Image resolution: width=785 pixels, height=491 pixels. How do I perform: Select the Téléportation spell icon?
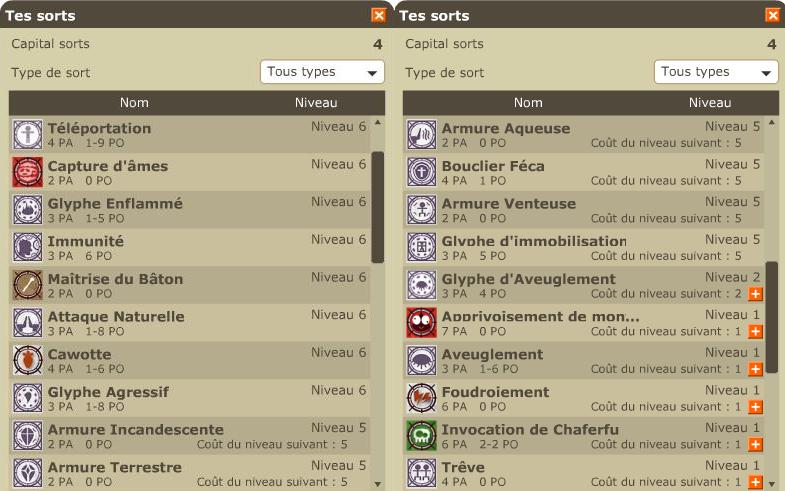(28, 134)
